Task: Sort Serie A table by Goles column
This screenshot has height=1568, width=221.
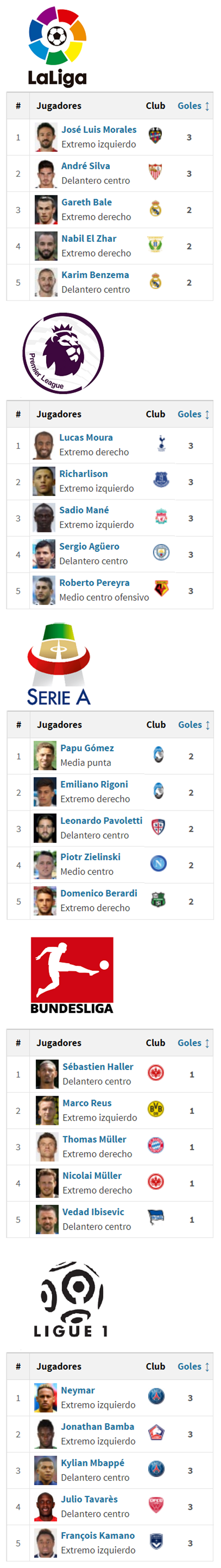Action: [194, 724]
